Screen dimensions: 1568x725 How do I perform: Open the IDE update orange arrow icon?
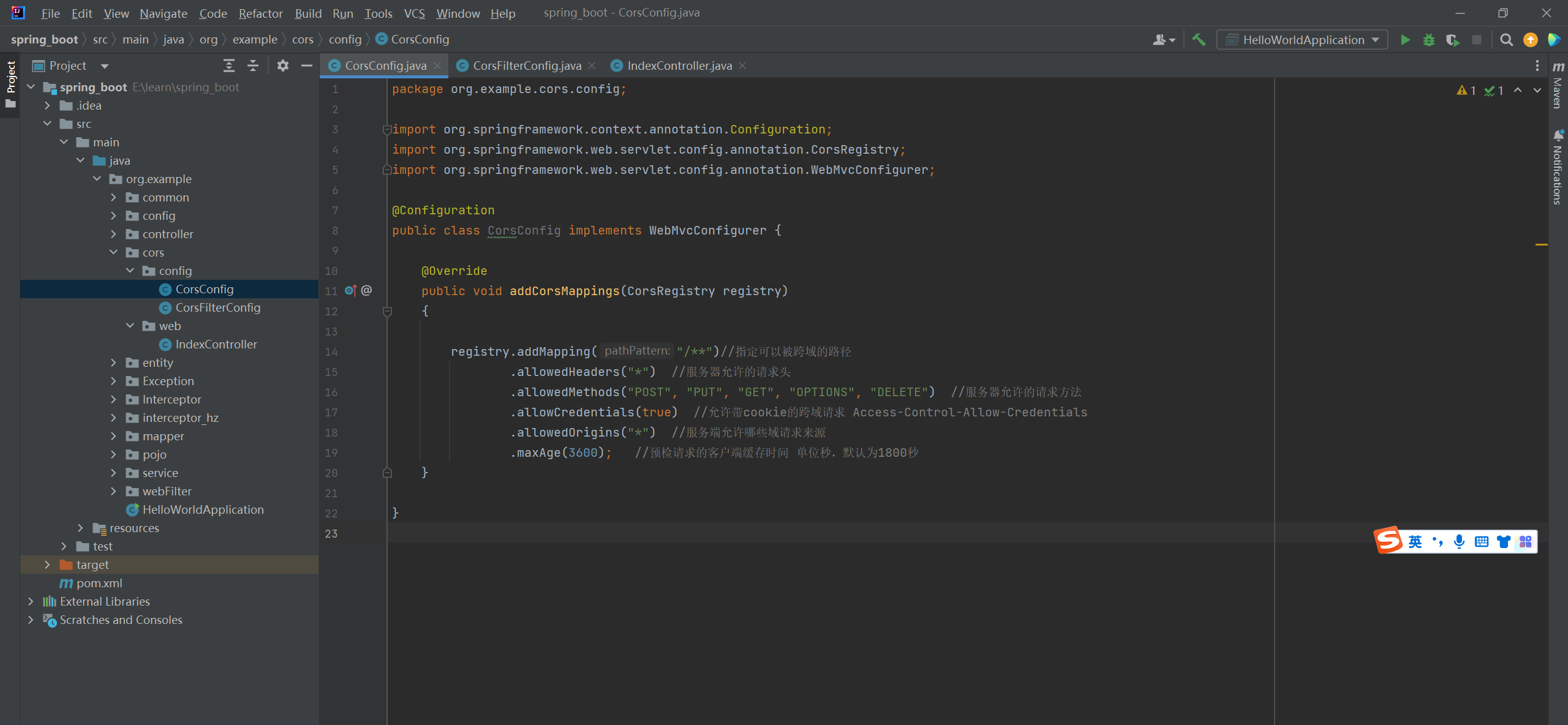(1530, 40)
